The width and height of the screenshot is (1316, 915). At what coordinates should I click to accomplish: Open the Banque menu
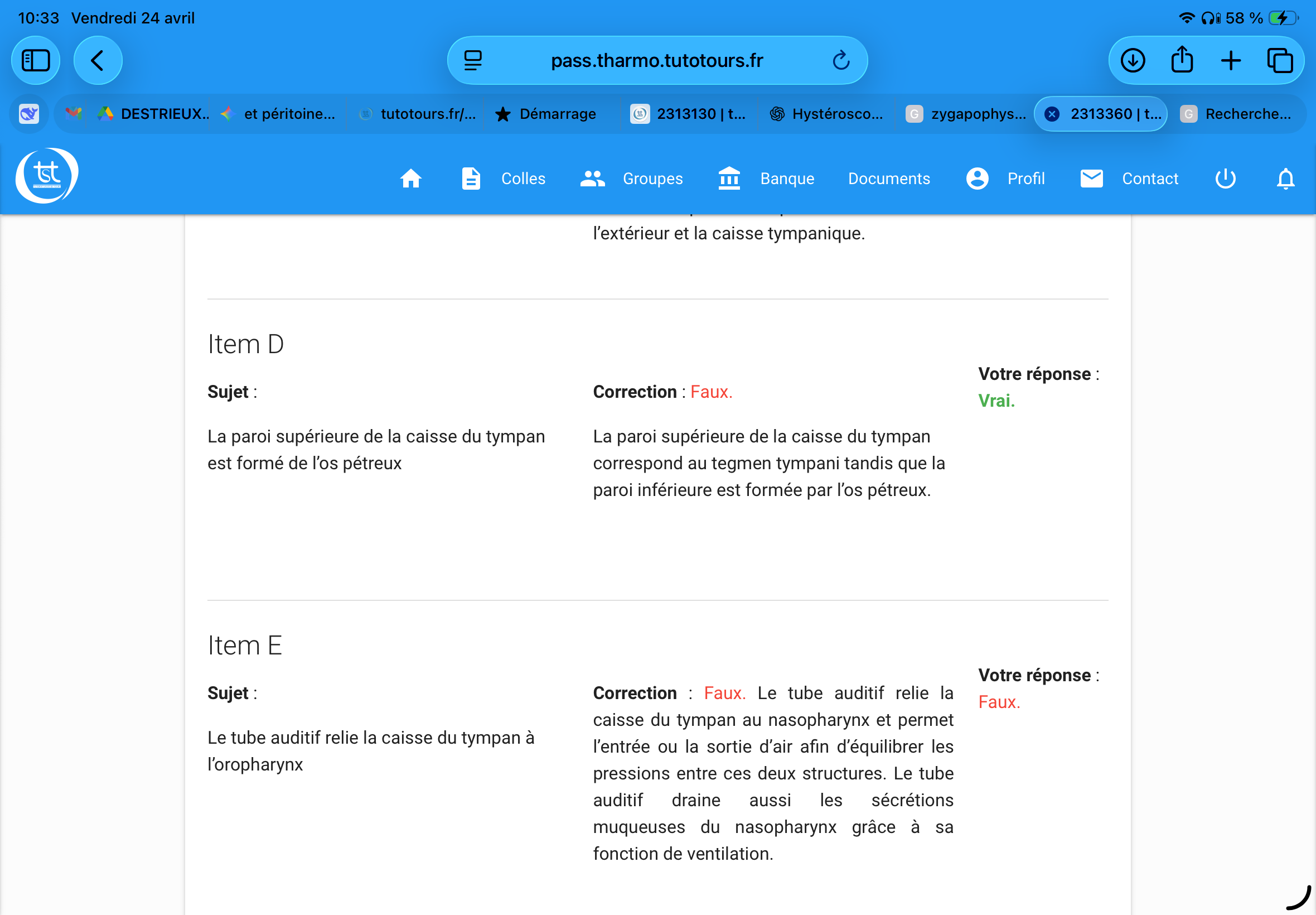click(787, 179)
